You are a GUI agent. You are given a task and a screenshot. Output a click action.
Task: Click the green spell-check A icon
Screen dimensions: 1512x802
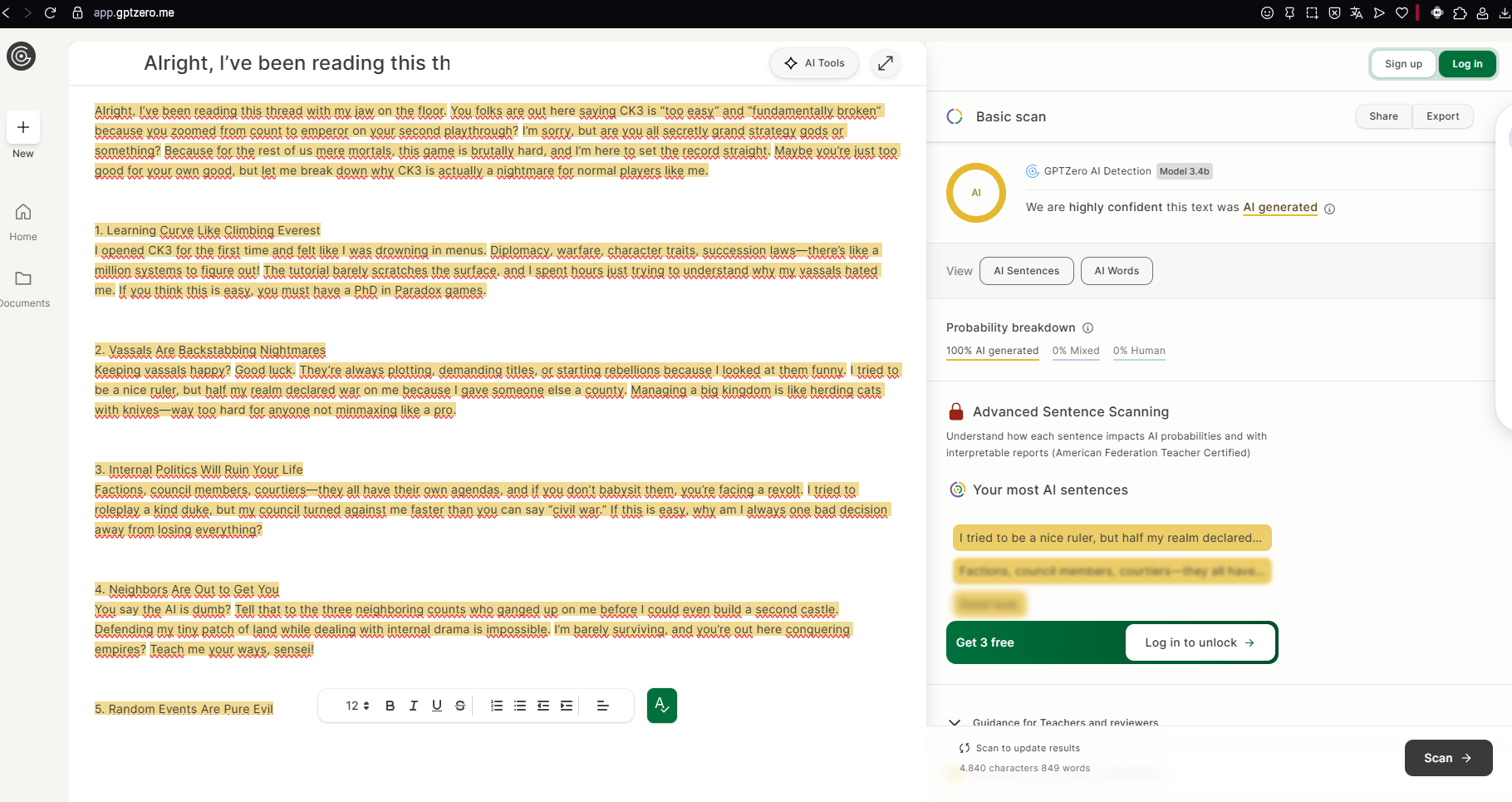click(x=661, y=706)
